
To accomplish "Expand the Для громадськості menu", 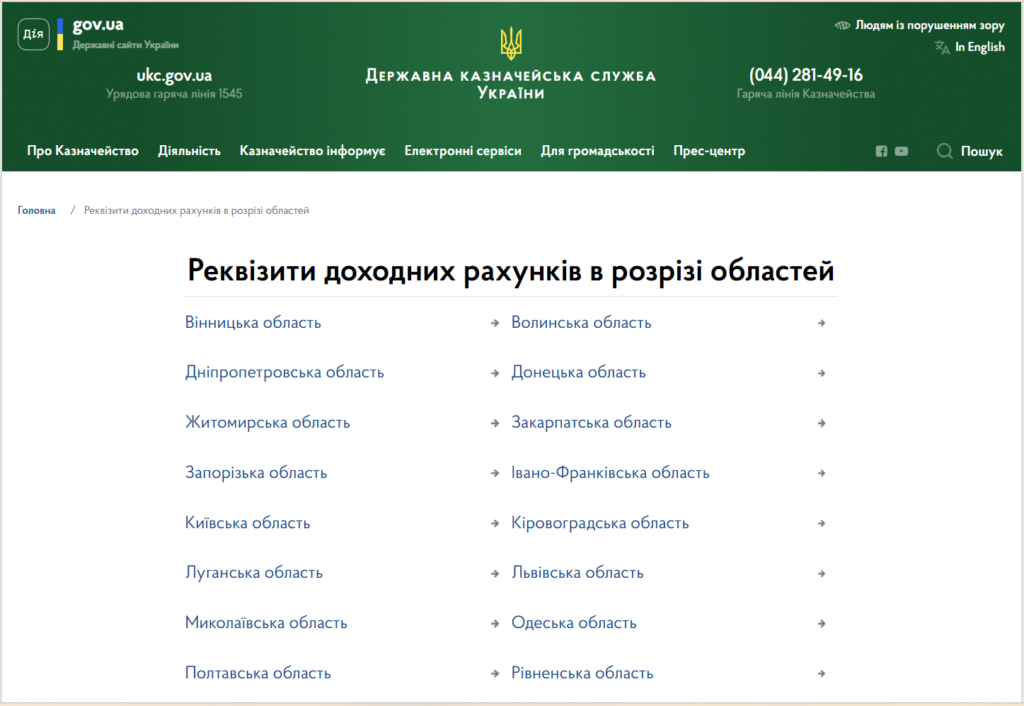I will coord(597,151).
